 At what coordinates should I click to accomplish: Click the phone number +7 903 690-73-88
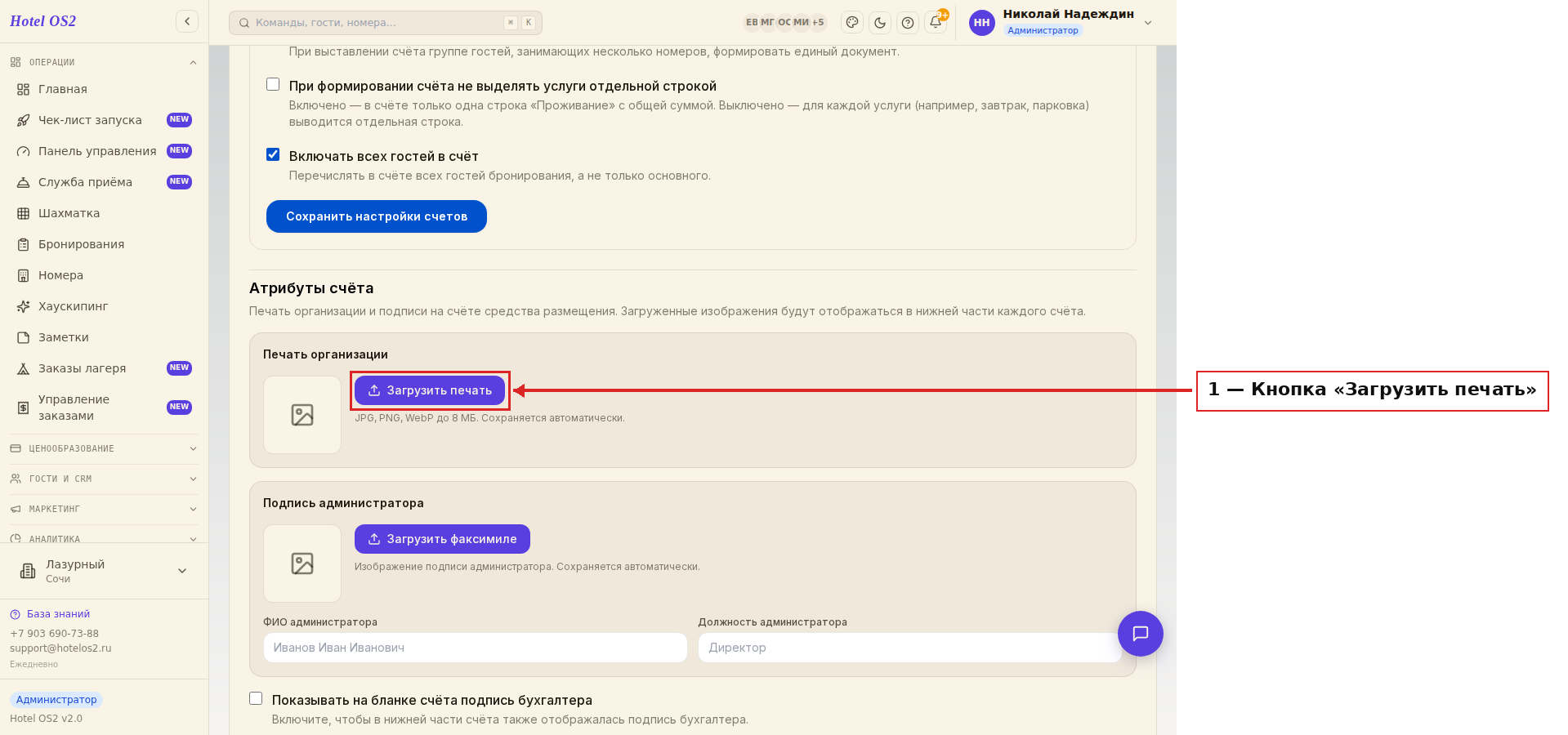click(54, 634)
